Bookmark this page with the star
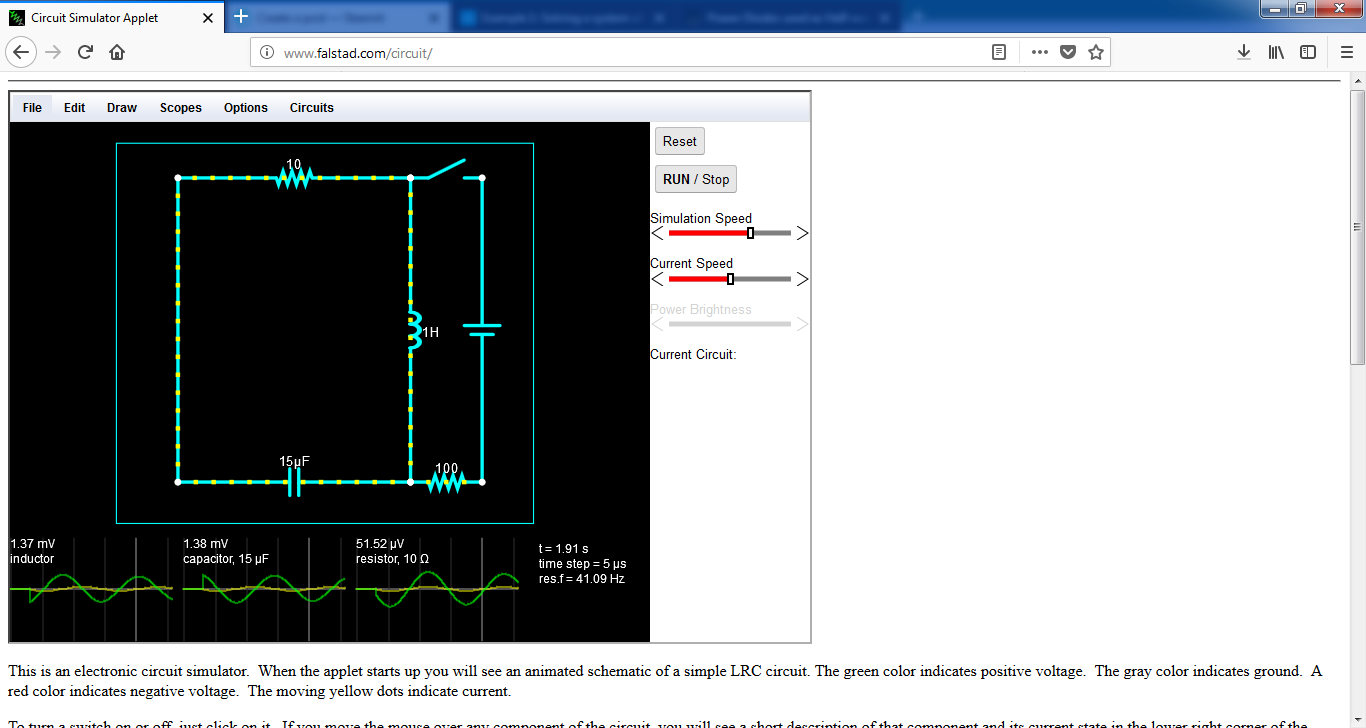Screen dimensions: 1366x728 (1096, 52)
